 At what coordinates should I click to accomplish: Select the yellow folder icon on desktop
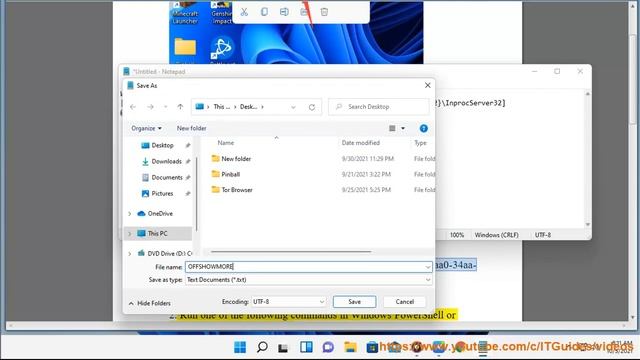(x=185, y=47)
